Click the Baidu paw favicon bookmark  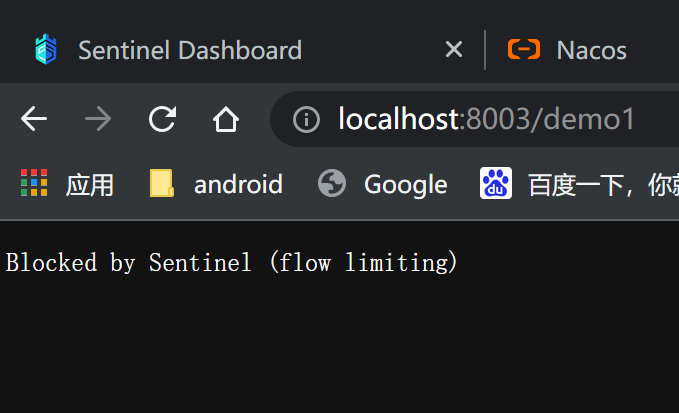pos(496,183)
